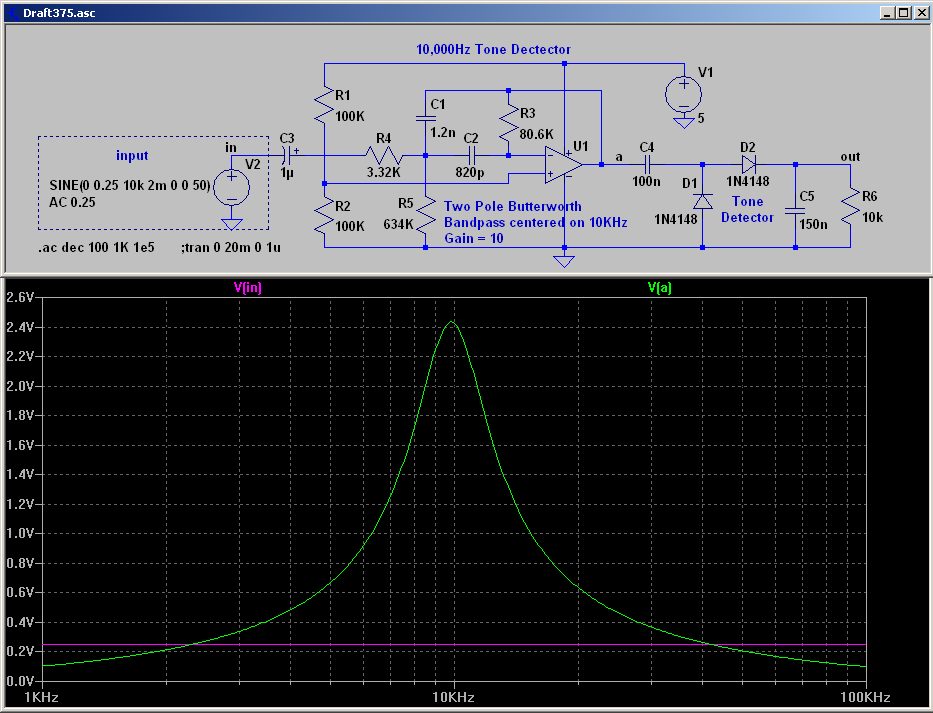933x713 pixels.
Task: Click the Draft375.asc title bar icon
Action: click(12, 12)
